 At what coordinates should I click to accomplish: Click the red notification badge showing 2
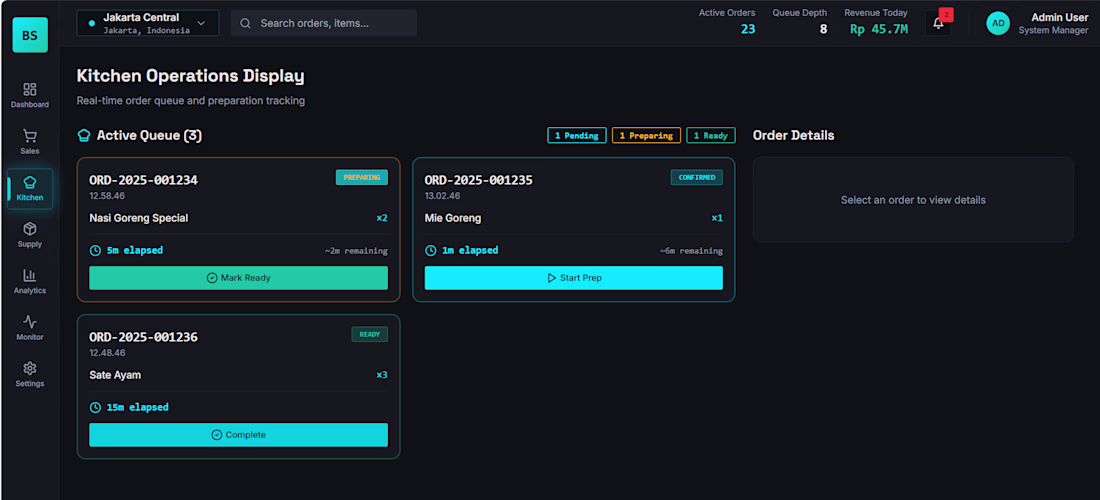point(946,15)
